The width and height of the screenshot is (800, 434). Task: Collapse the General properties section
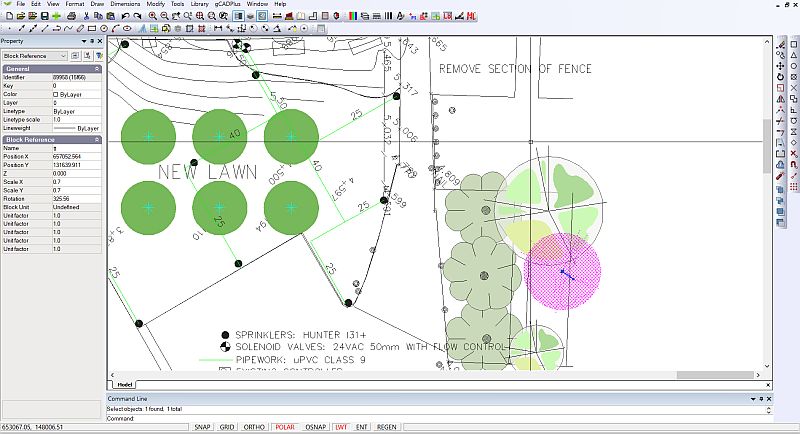click(96, 68)
